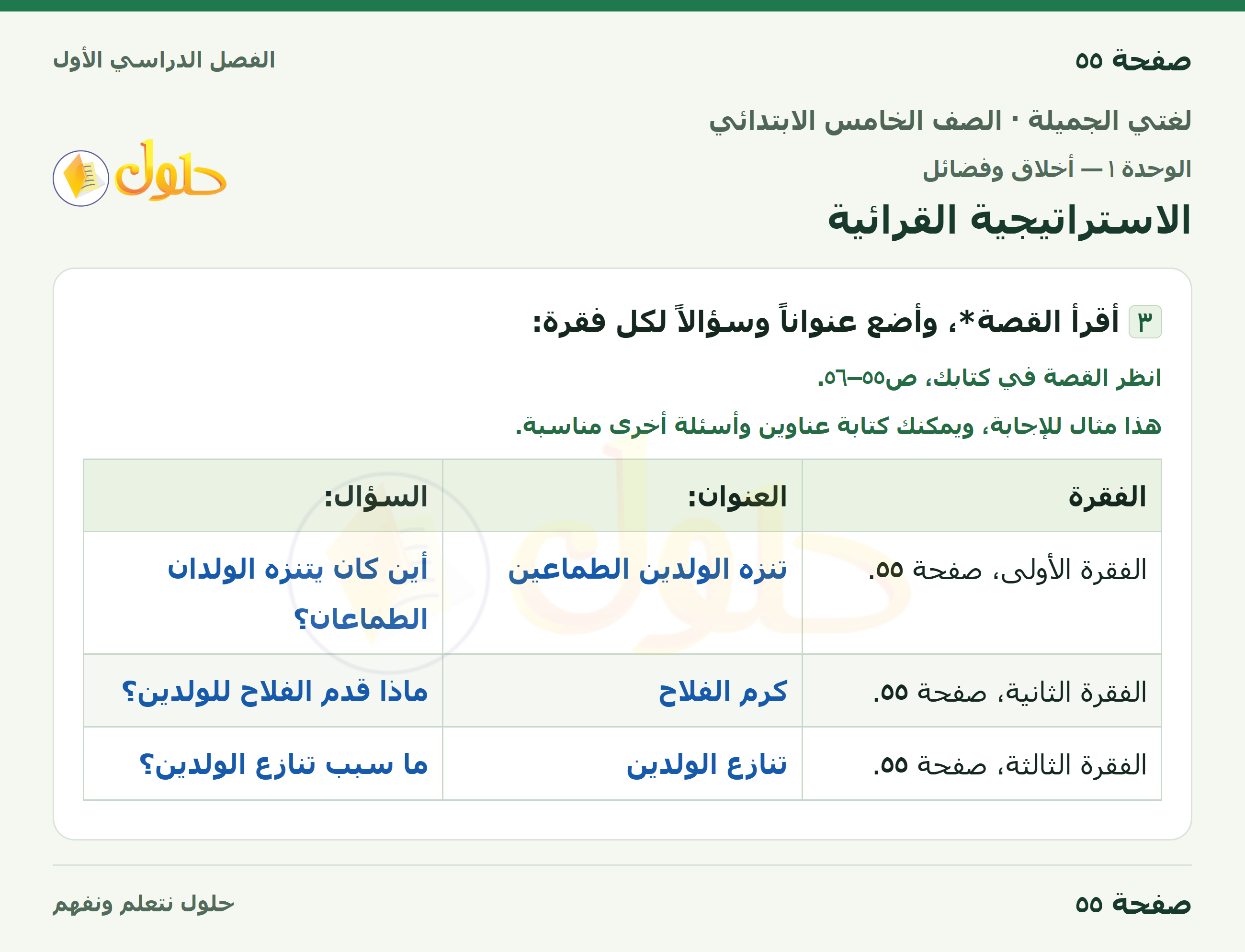Click the question ماذا قدم الفلاح للولدين
Viewport: 1245px width, 952px height.
click(274, 692)
